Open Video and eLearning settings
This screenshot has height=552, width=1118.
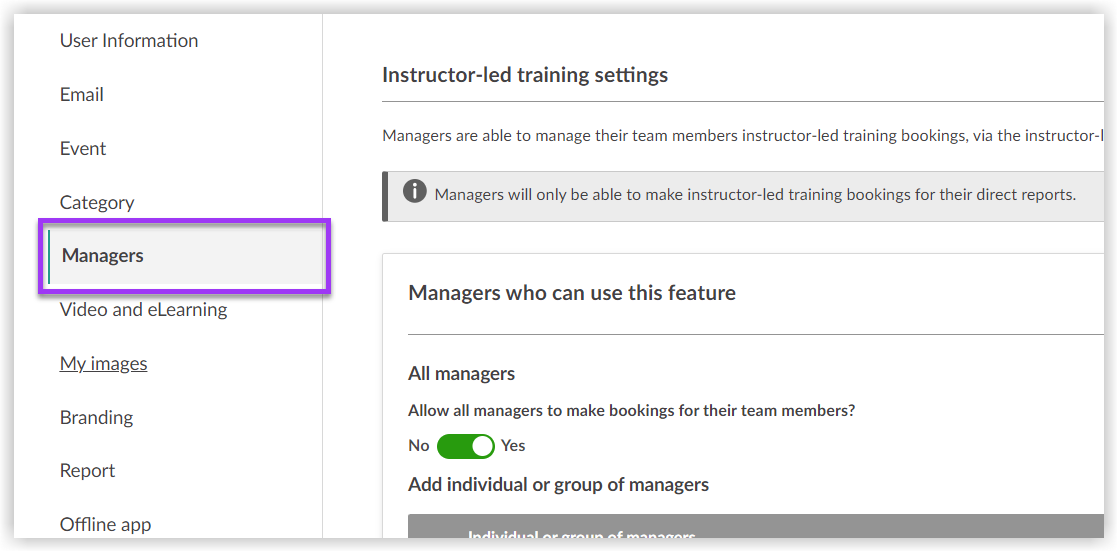(143, 310)
